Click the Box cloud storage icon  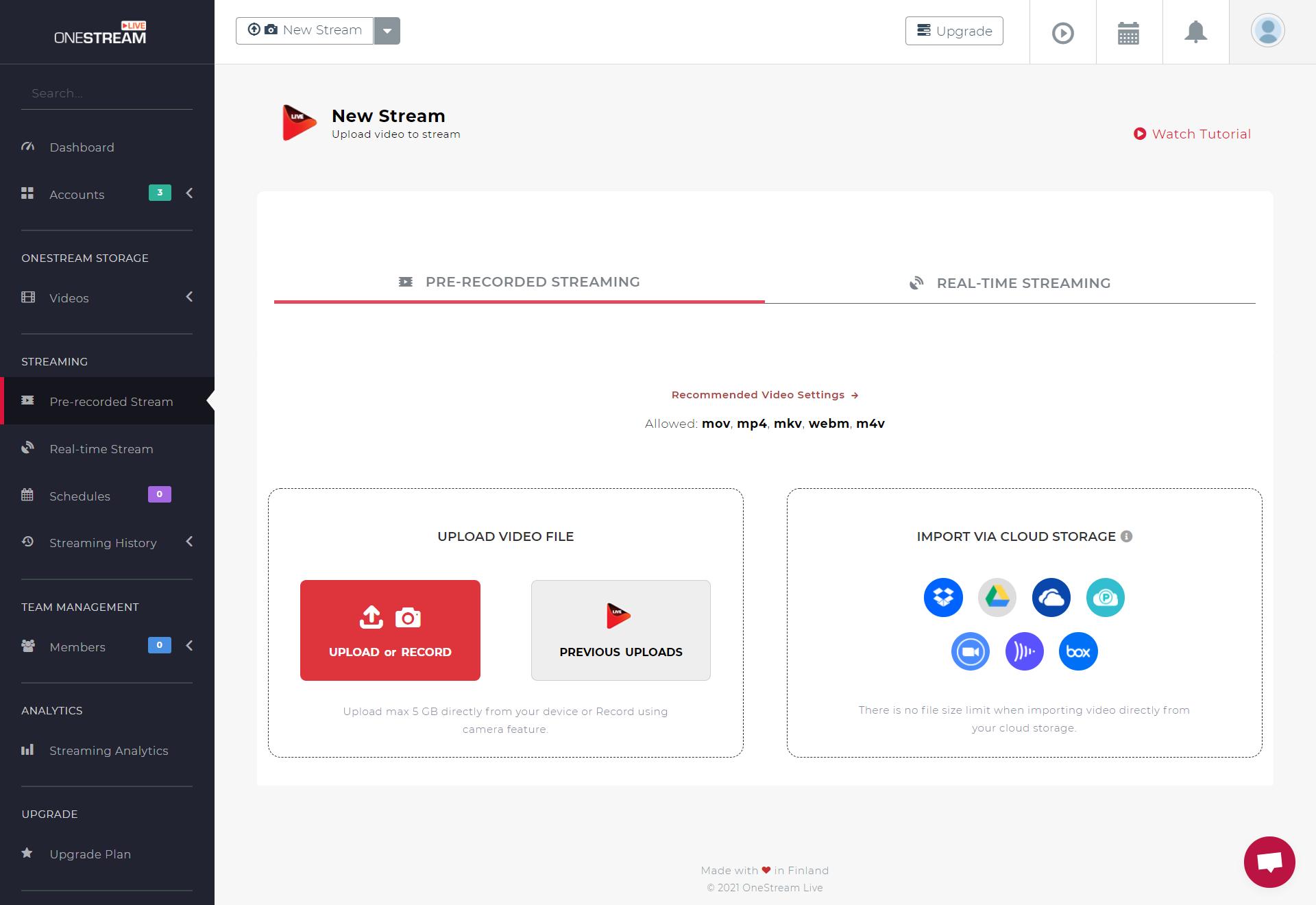tap(1078, 651)
